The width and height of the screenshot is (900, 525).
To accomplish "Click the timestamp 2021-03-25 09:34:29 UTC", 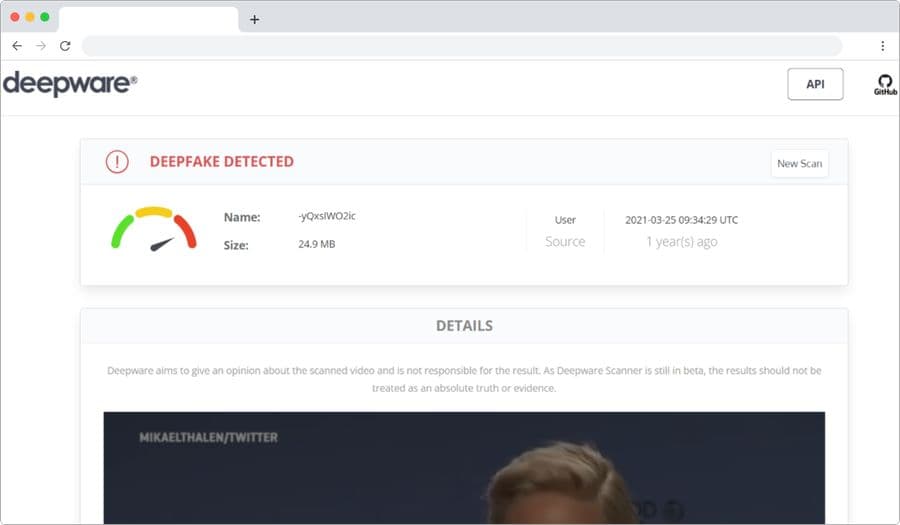I will [x=681, y=220].
